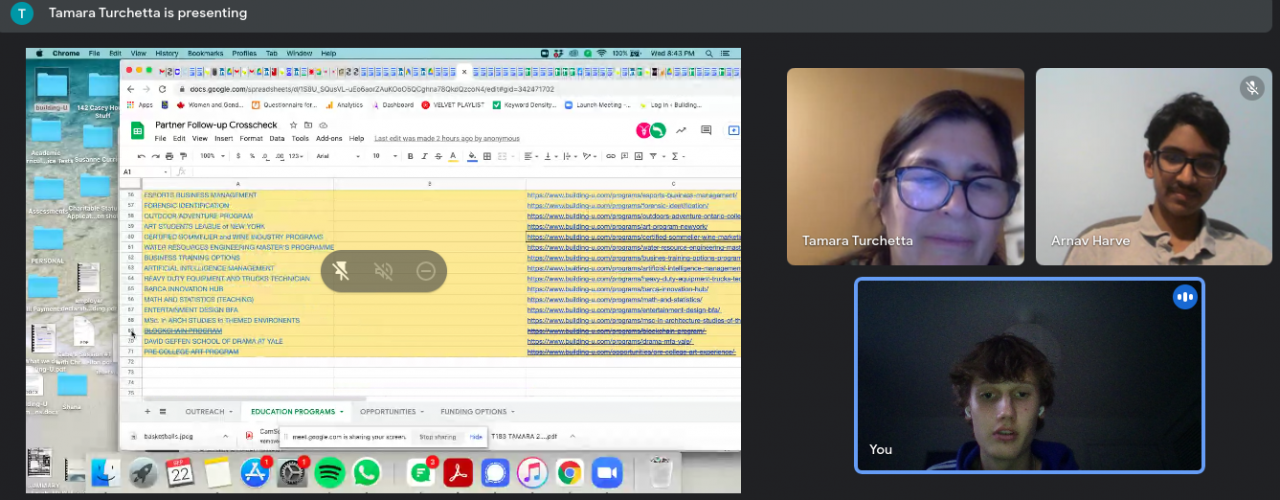Open the horizontal align dropdown
This screenshot has width=1280, height=500.
tap(530, 156)
